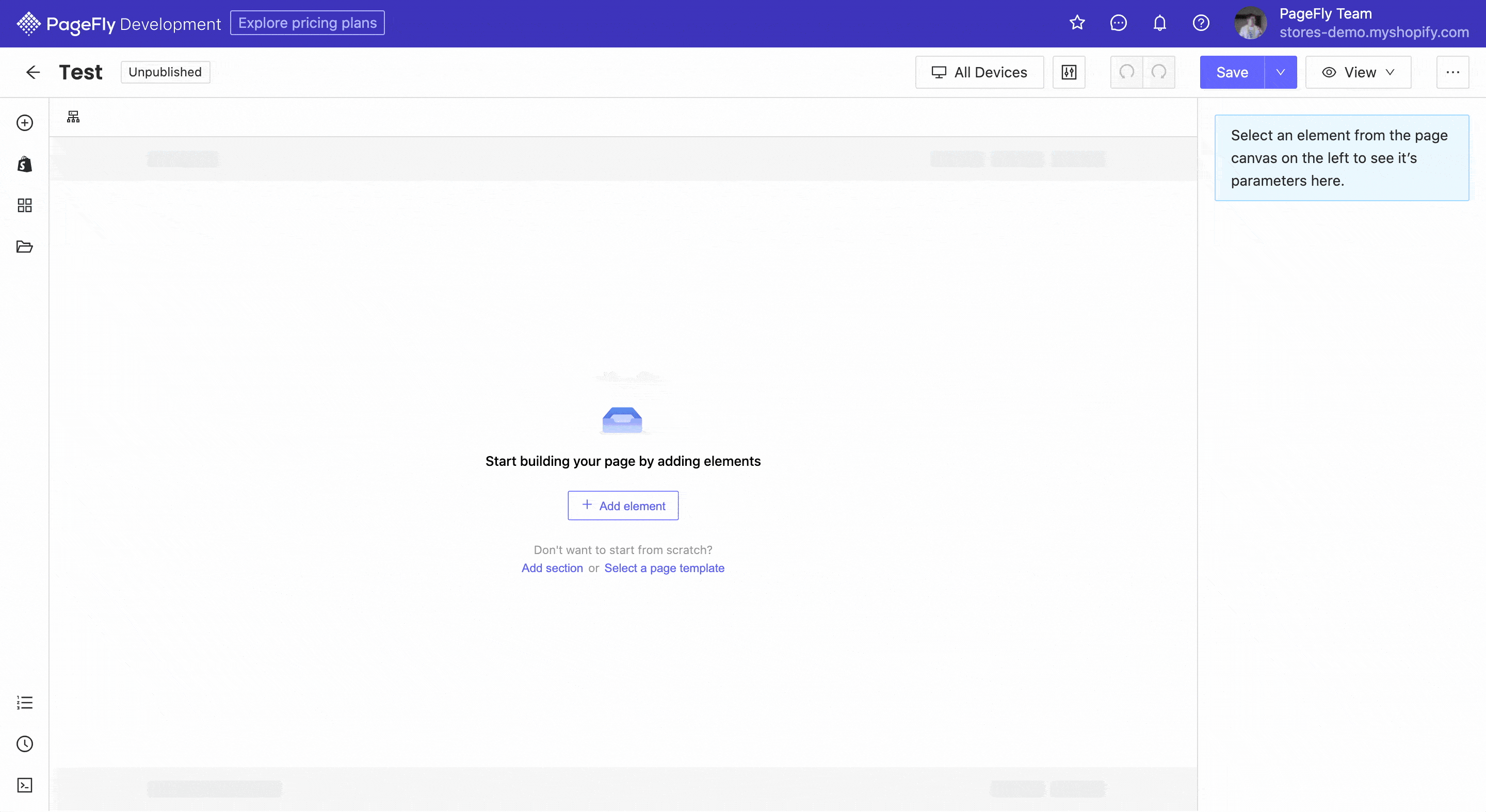Open the page outline list icon
The height and width of the screenshot is (812, 1486).
[x=25, y=703]
